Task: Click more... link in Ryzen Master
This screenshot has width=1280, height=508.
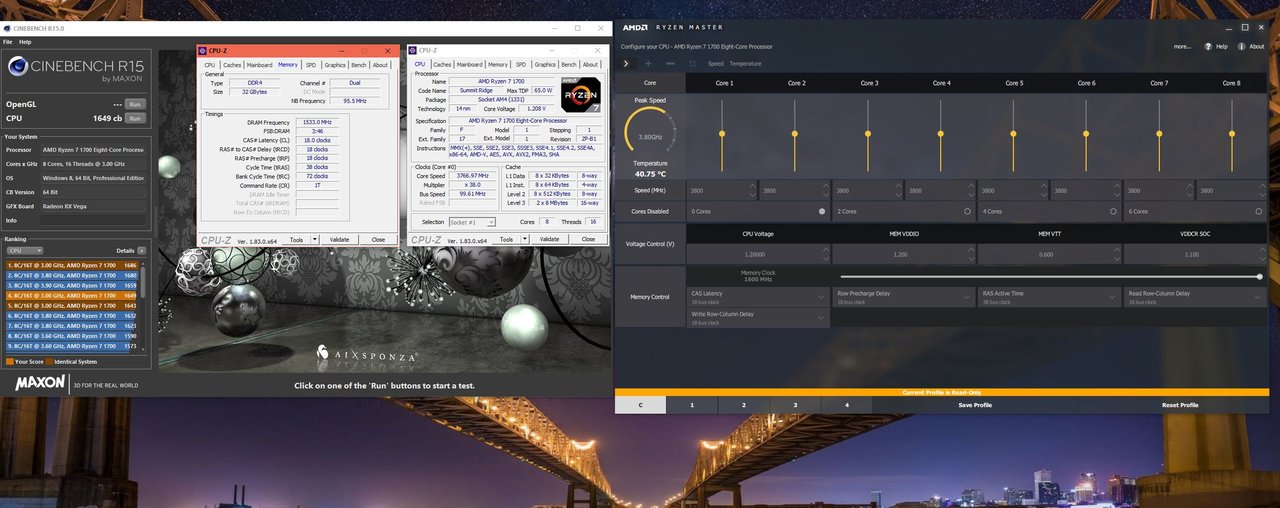Action: click(1182, 46)
